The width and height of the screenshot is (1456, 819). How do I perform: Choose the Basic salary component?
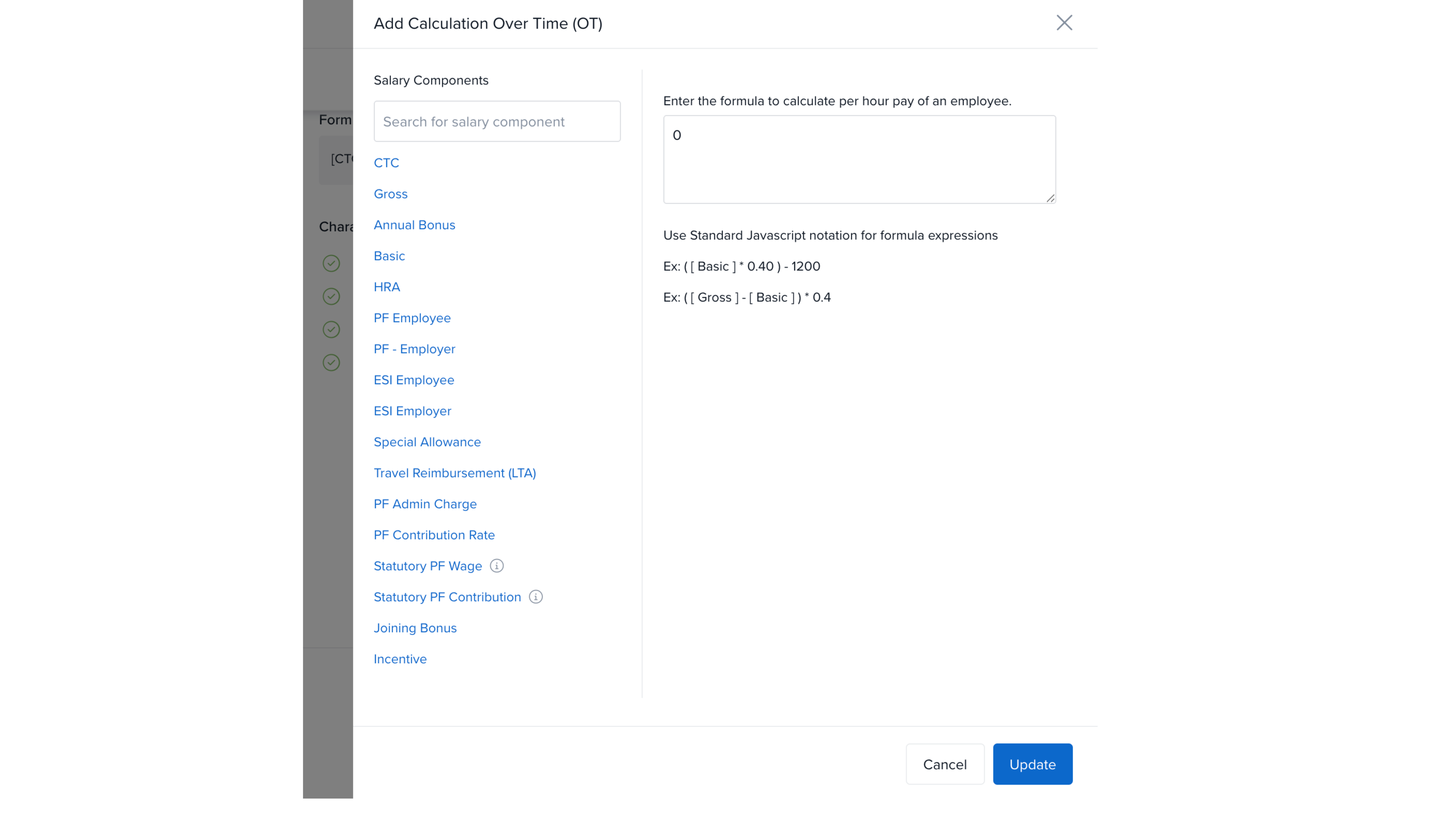pos(389,256)
